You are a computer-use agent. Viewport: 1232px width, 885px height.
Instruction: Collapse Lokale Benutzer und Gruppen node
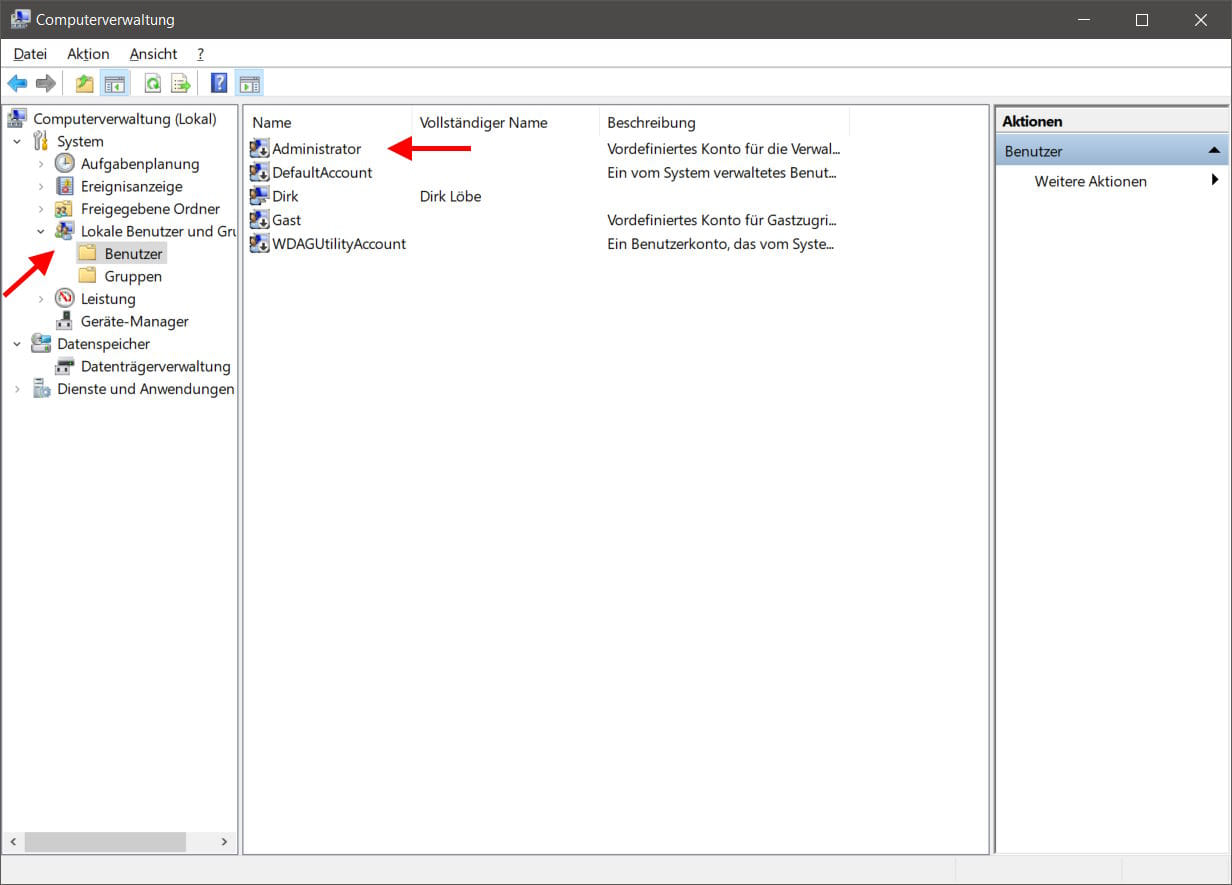tap(41, 232)
